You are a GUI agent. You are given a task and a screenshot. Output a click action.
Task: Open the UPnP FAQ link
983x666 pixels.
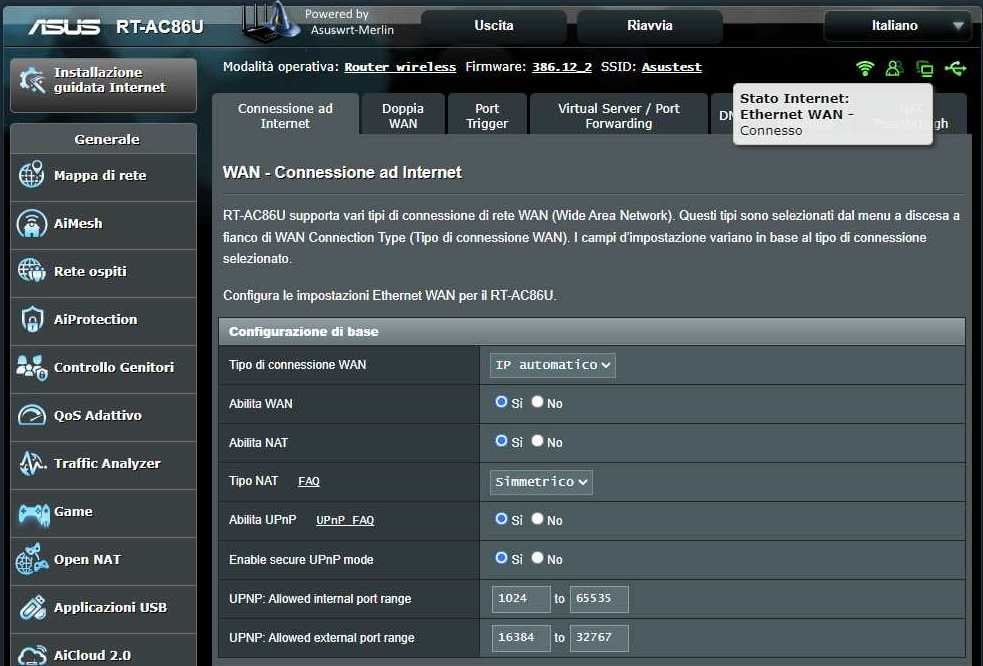point(345,520)
